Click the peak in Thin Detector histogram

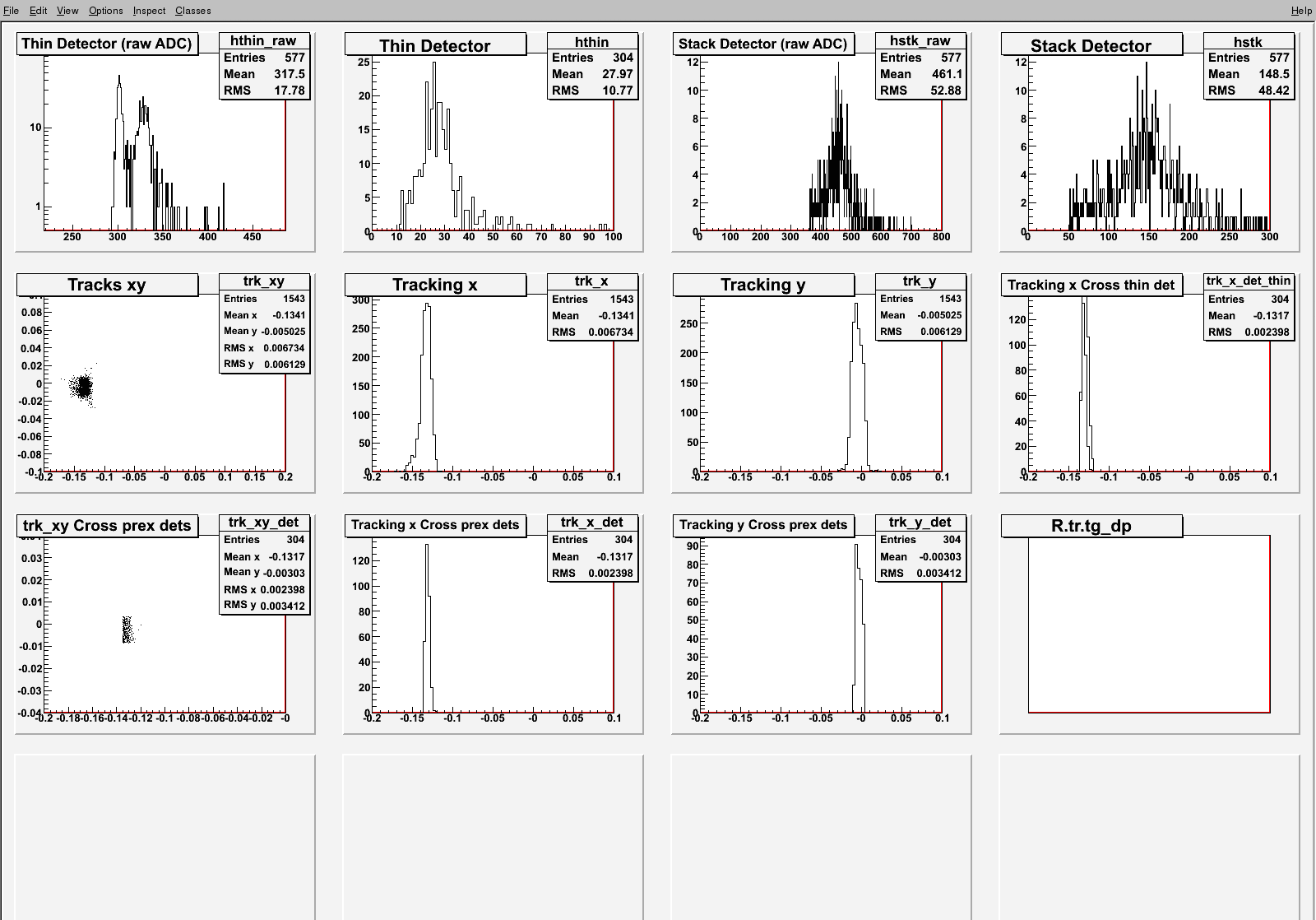433,65
